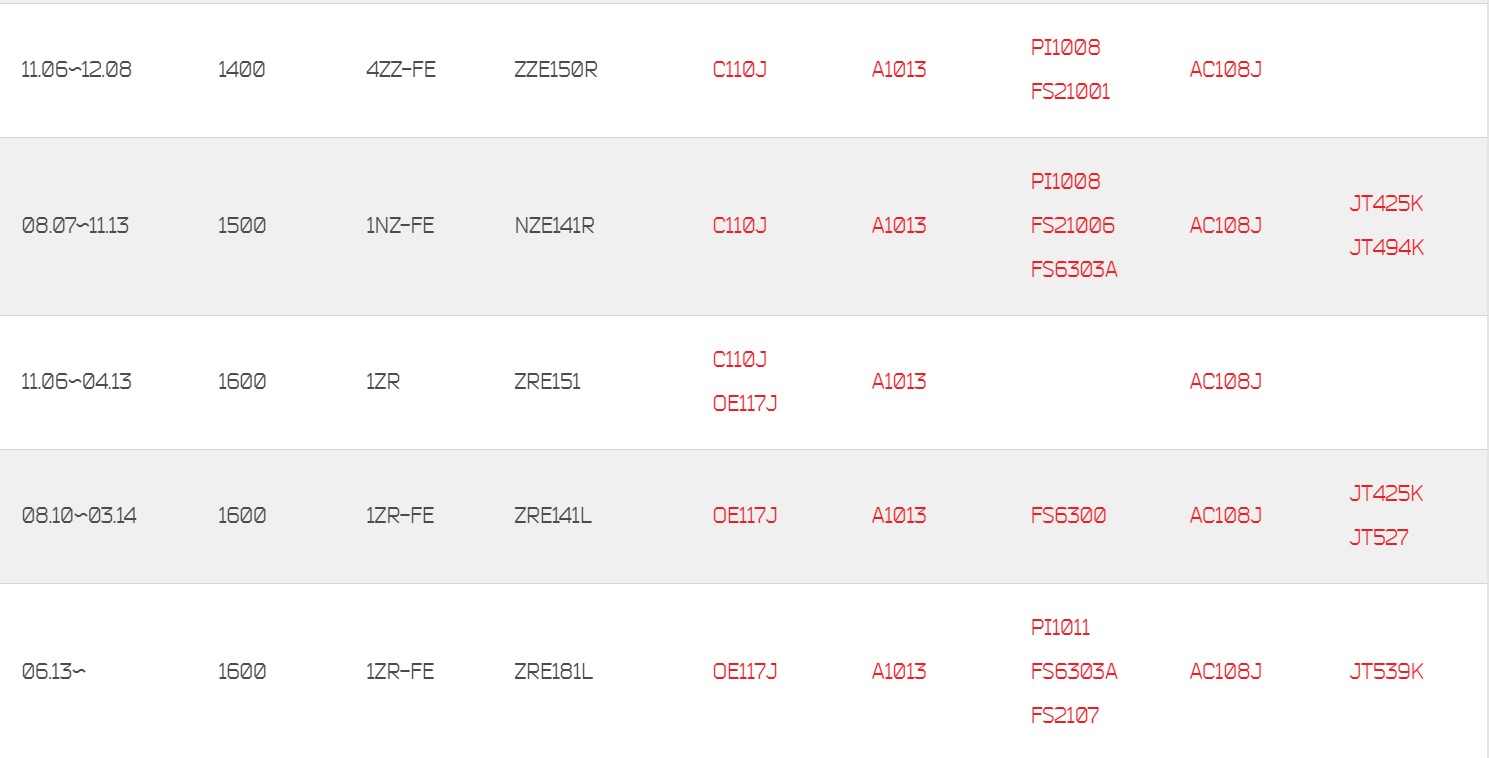This screenshot has height=758, width=1489.
Task: Open PI1011 part number link
Action: point(1060,628)
